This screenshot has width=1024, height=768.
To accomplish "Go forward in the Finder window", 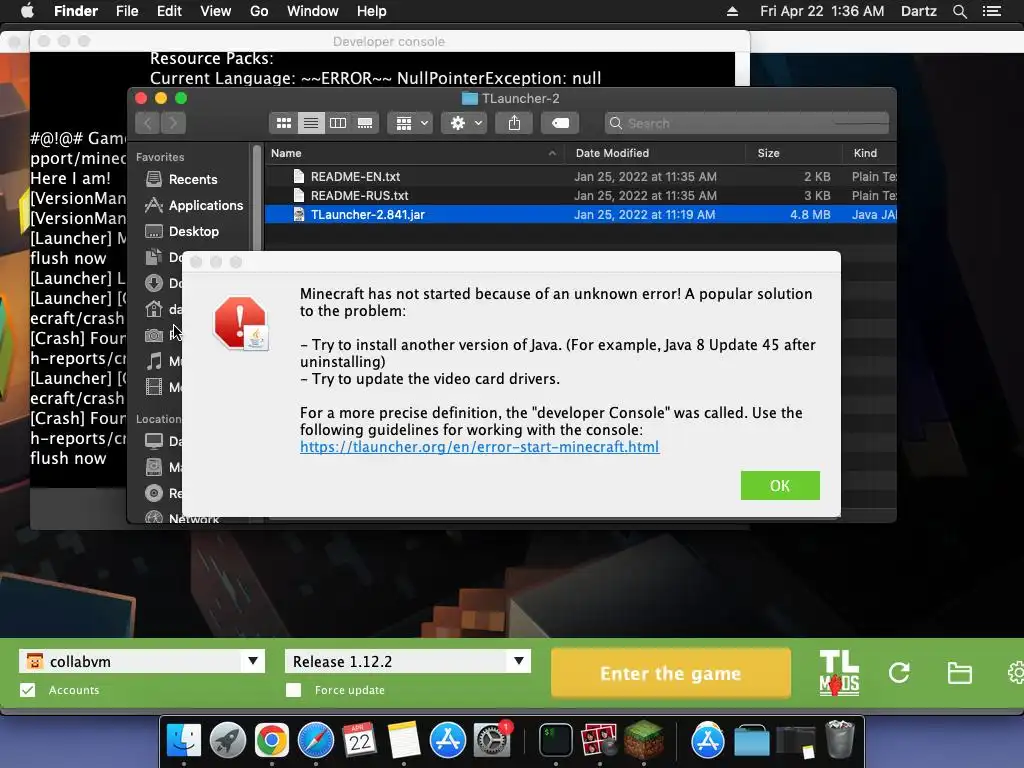I will 173,123.
